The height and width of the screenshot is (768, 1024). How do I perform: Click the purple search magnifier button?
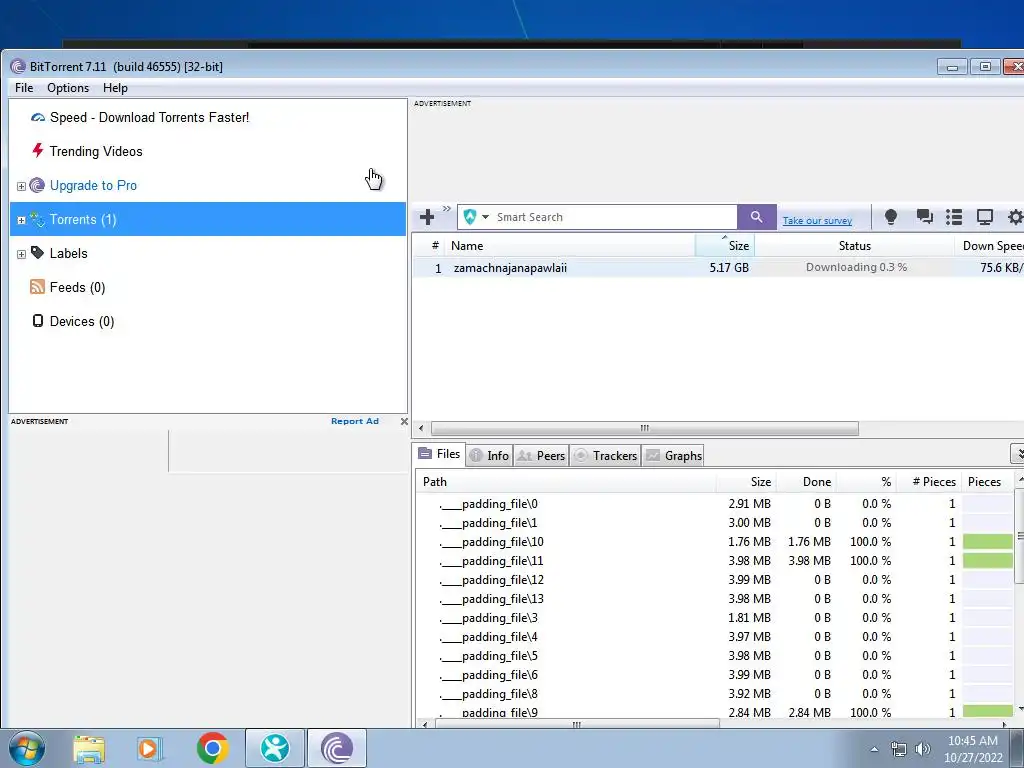click(x=756, y=217)
